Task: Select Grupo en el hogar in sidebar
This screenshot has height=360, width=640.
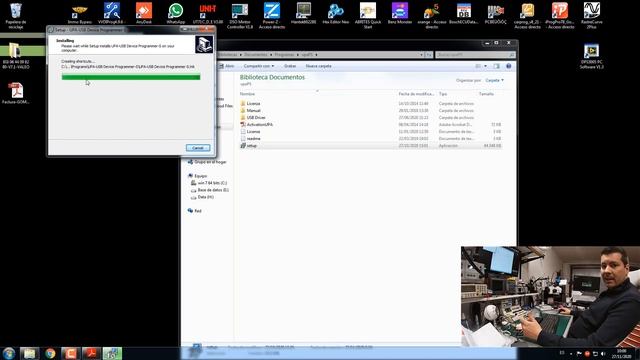Action: click(x=207, y=162)
